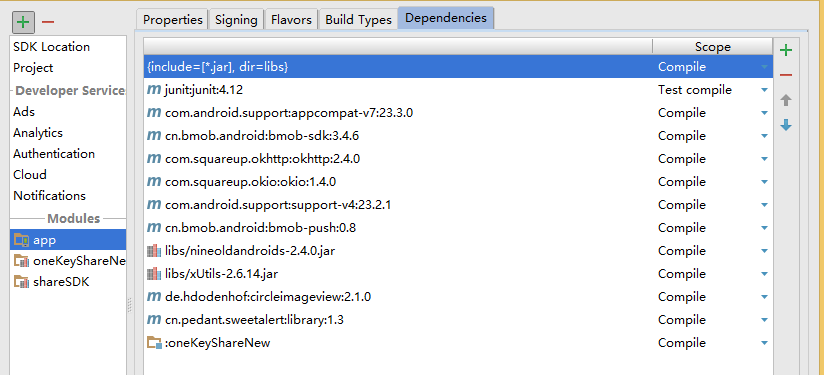This screenshot has height=375, width=824.
Task: Click maven icon beside appcompat-v7:23.3.0
Action: [x=154, y=113]
